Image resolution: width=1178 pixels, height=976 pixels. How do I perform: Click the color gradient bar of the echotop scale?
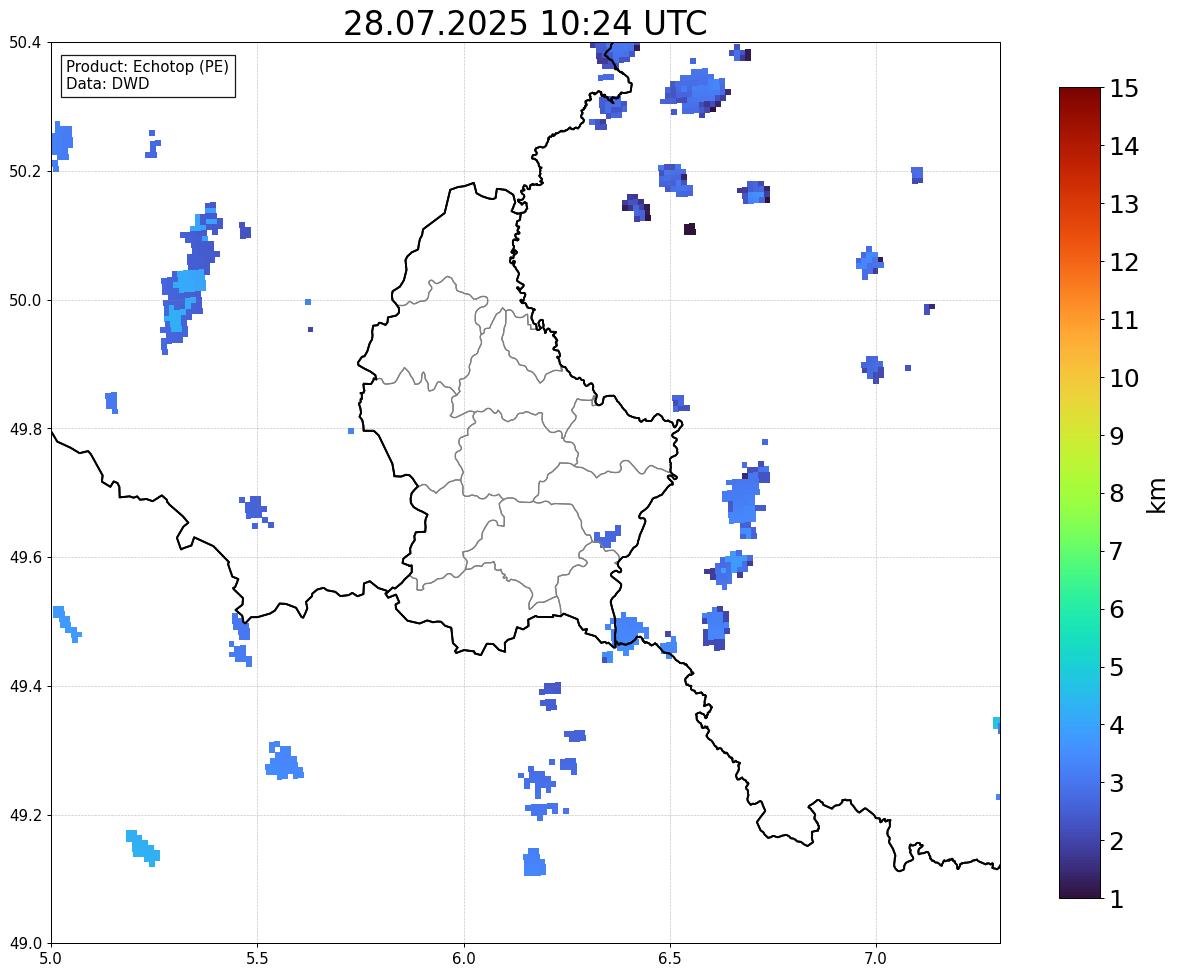(1080, 493)
